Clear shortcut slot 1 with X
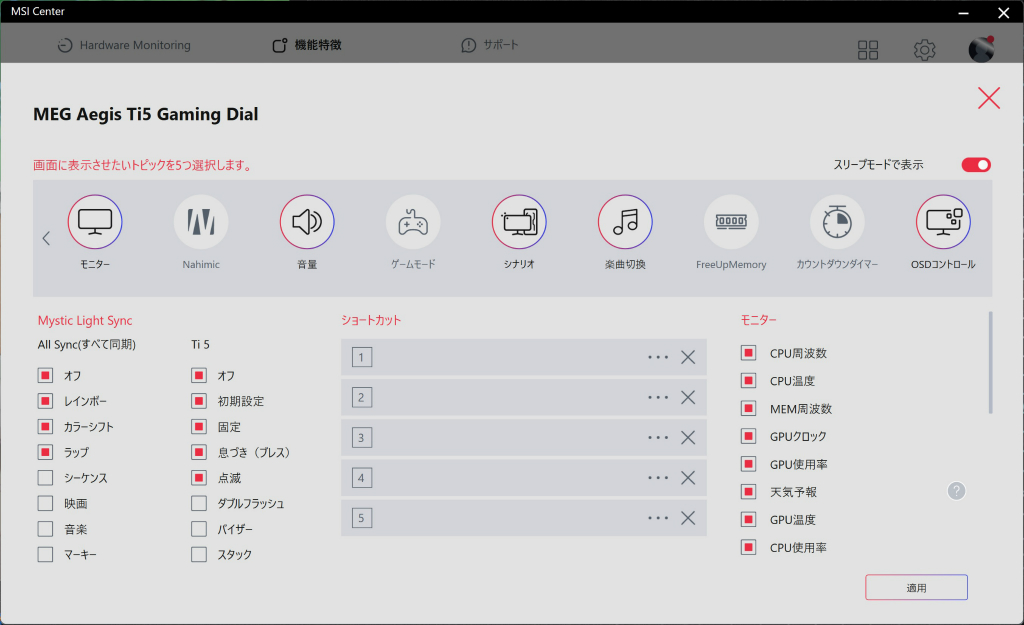This screenshot has height=625, width=1024. pyautogui.click(x=688, y=357)
